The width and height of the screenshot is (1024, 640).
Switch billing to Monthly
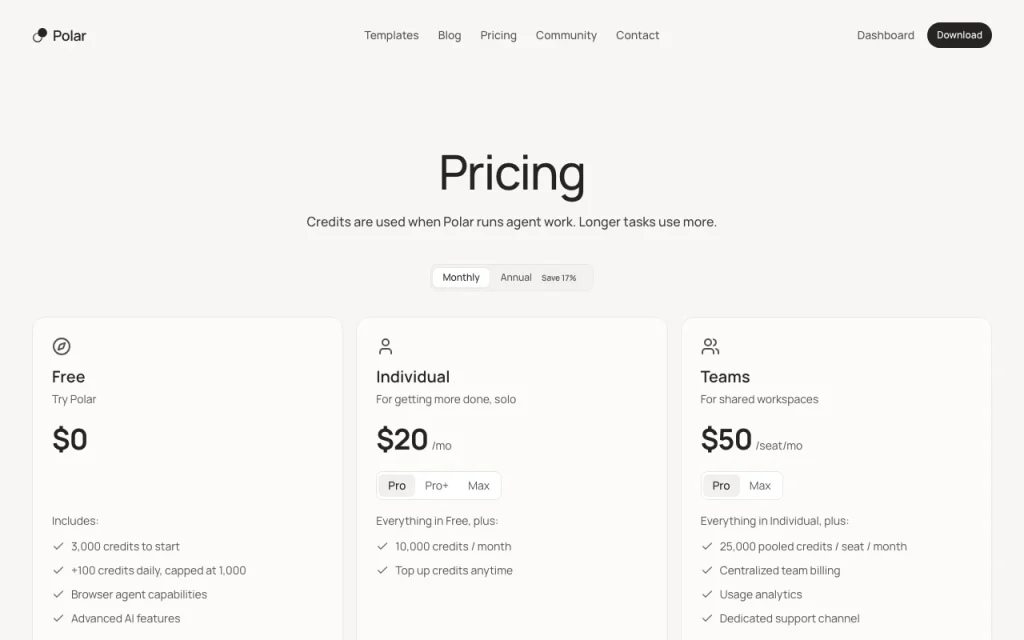coord(461,278)
